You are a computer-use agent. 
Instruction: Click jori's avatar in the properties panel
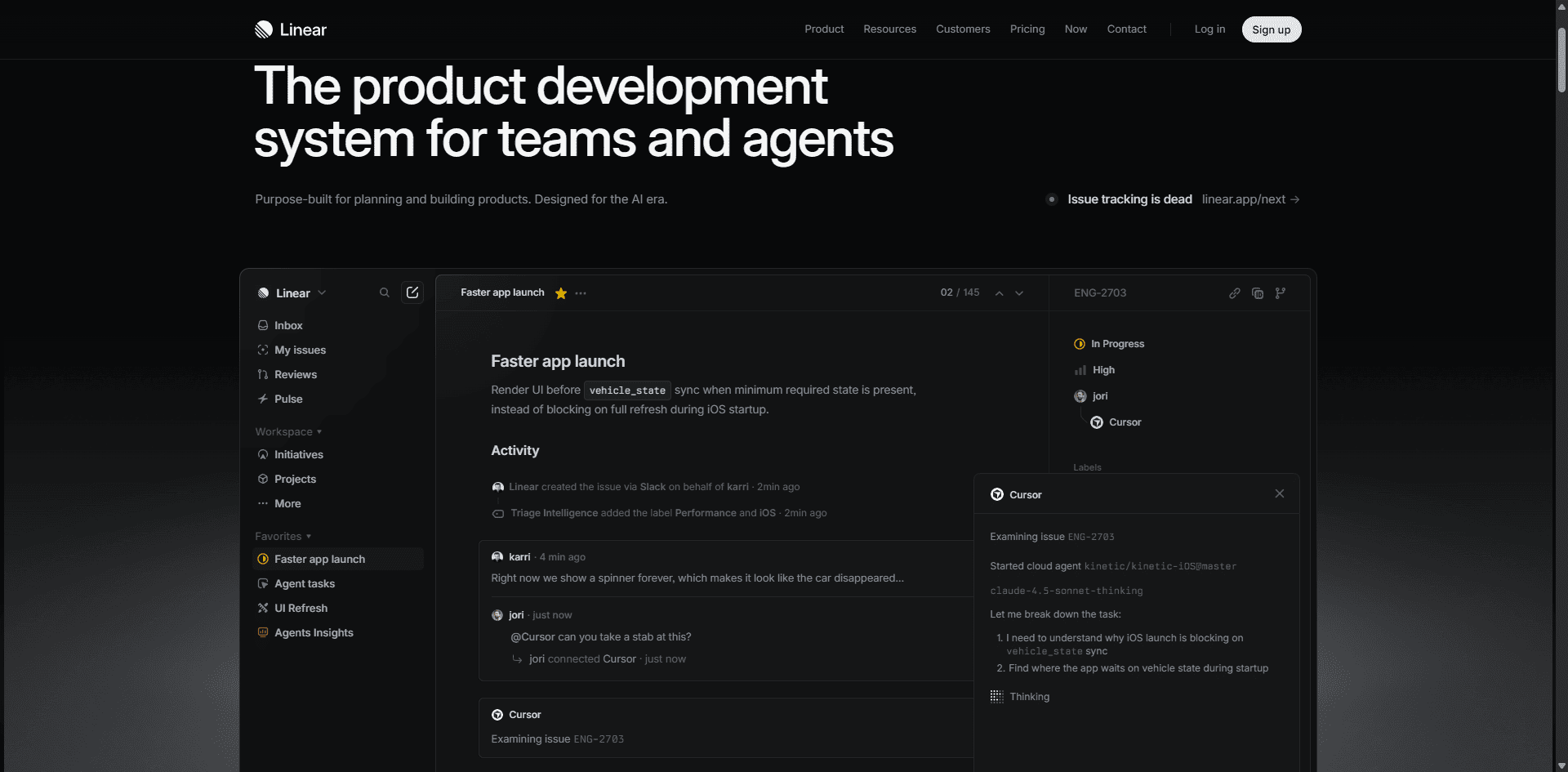click(1080, 396)
